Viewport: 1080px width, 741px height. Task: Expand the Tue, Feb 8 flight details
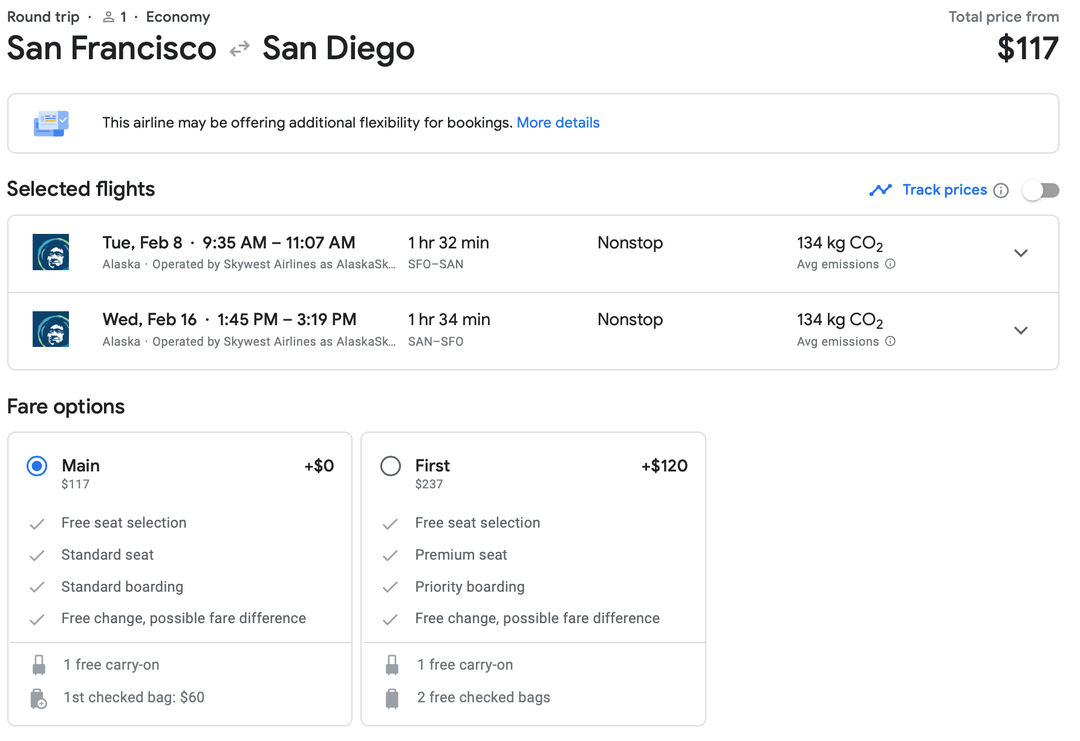coord(1021,253)
